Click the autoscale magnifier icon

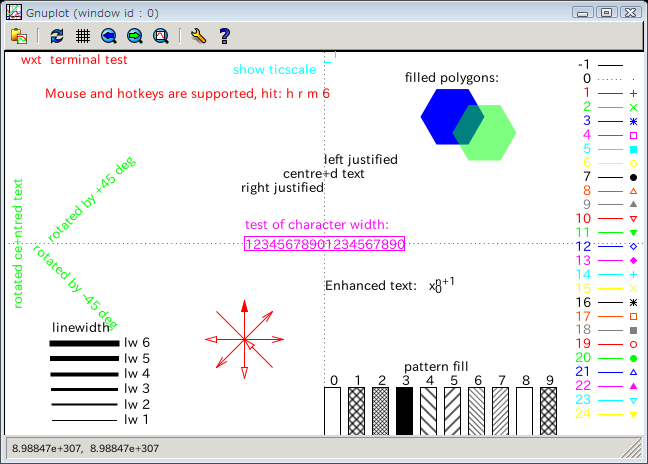coord(160,36)
